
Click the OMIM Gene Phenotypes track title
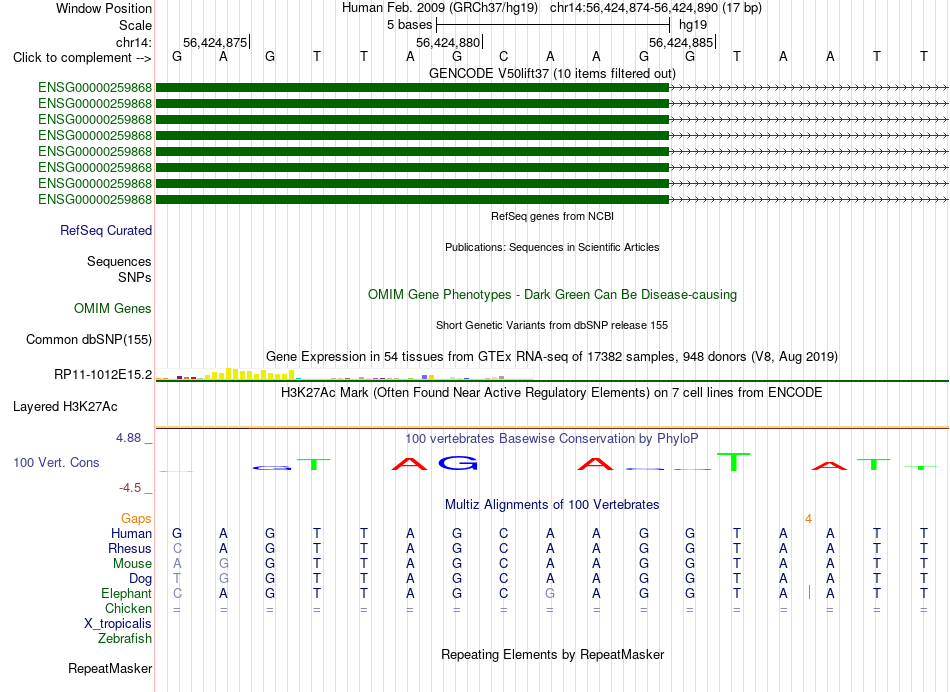(x=552, y=294)
